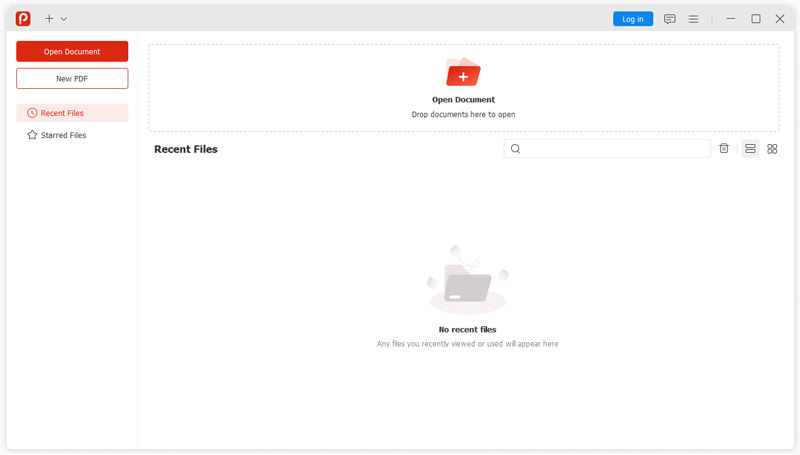Minimize the application window
The height and width of the screenshot is (455, 800).
coord(731,19)
